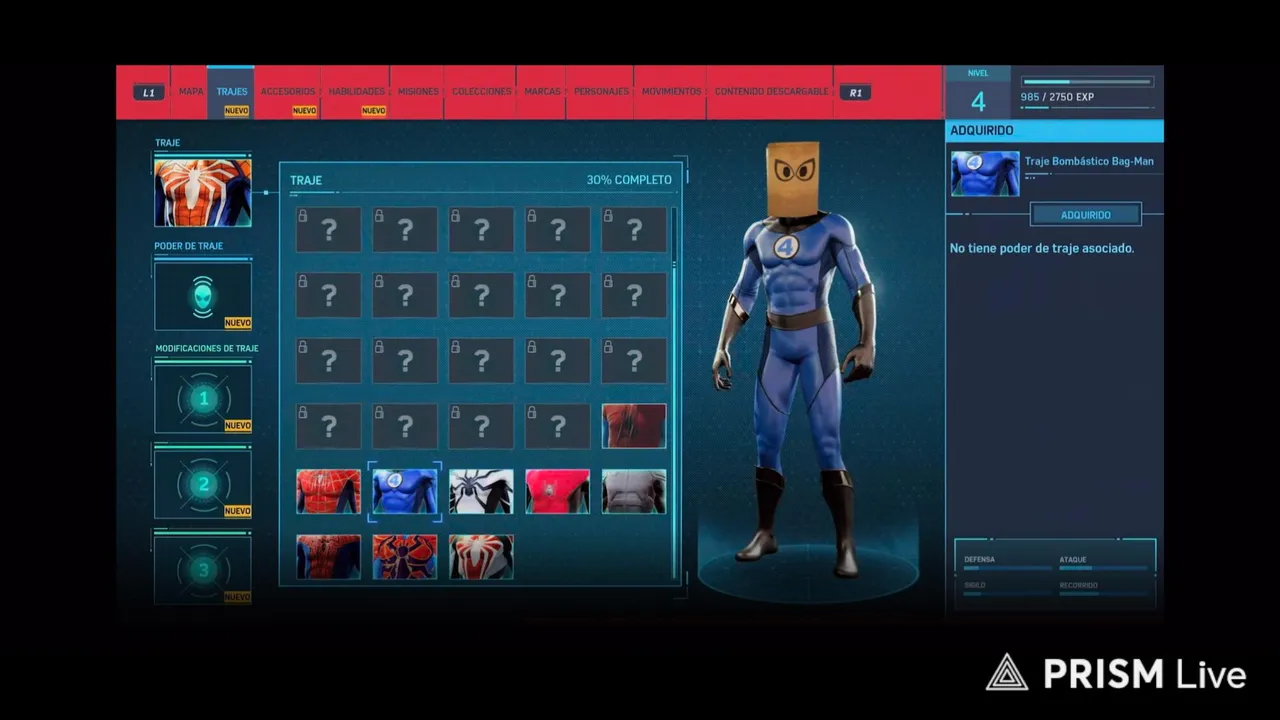The width and height of the screenshot is (1280, 720).
Task: Click the ADQUIRIDO button
Action: click(1086, 215)
